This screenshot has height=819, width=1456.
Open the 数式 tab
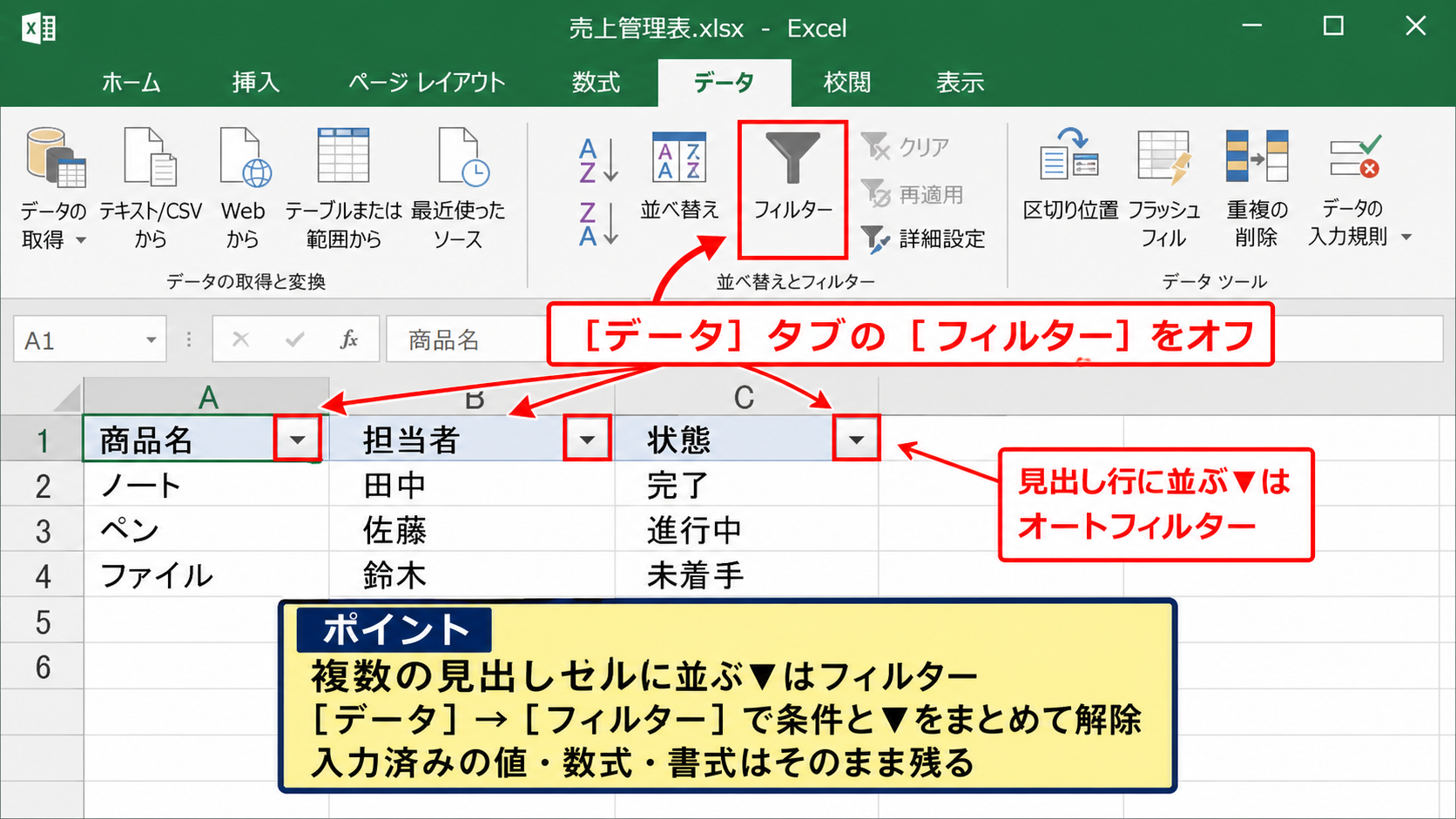pos(596,83)
